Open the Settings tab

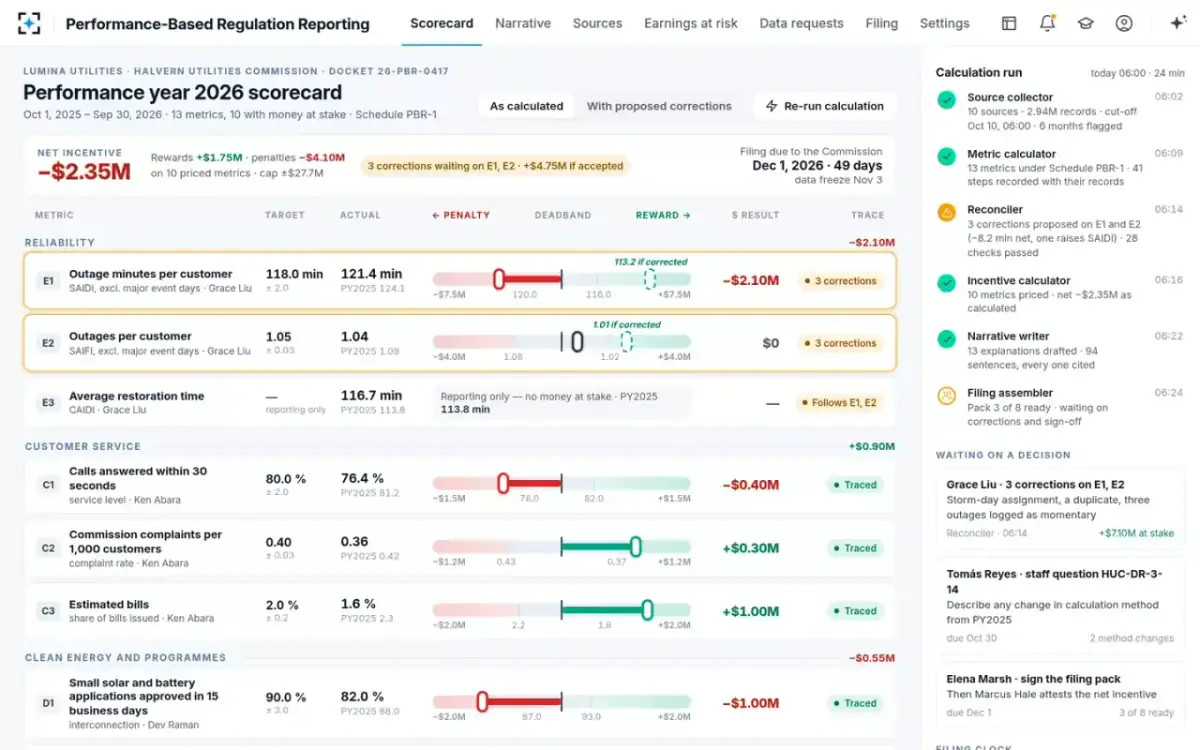coord(945,23)
